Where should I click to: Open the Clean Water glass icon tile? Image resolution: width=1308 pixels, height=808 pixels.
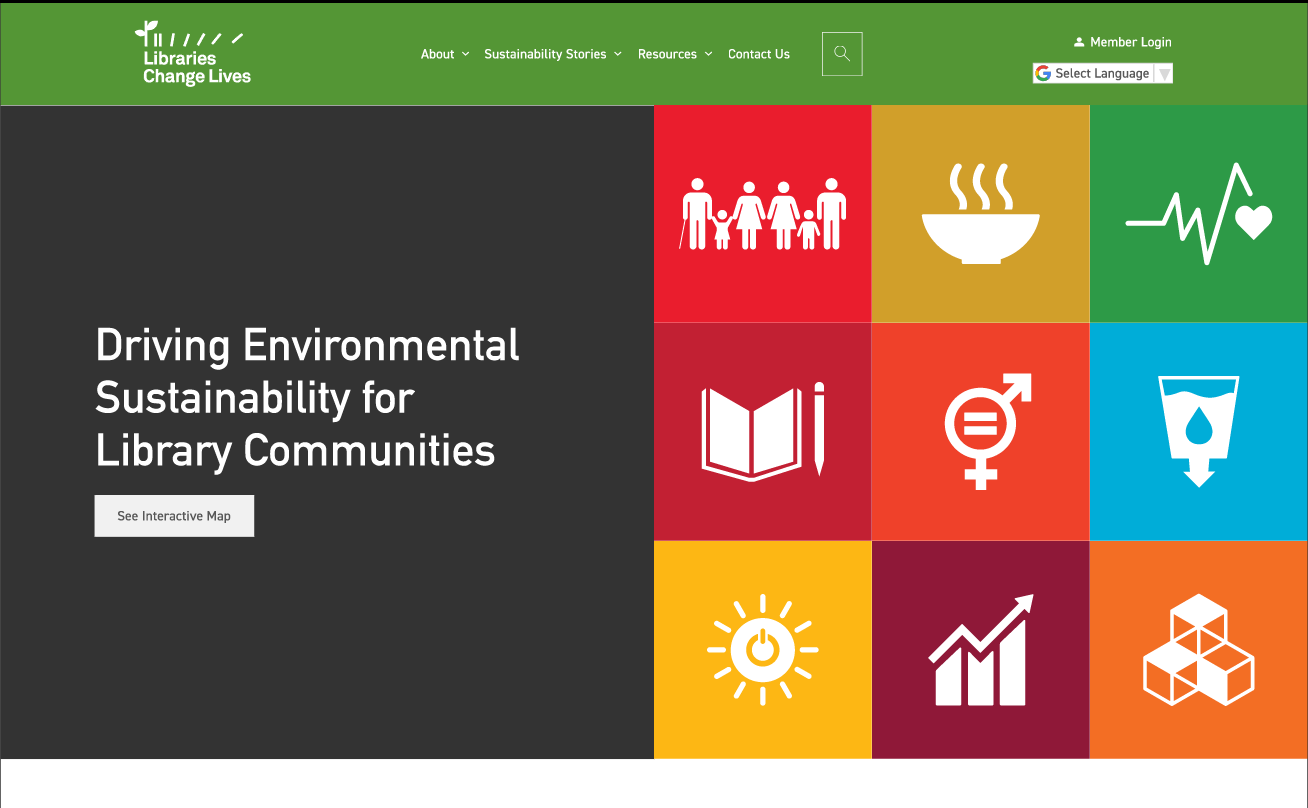pyautogui.click(x=1198, y=431)
